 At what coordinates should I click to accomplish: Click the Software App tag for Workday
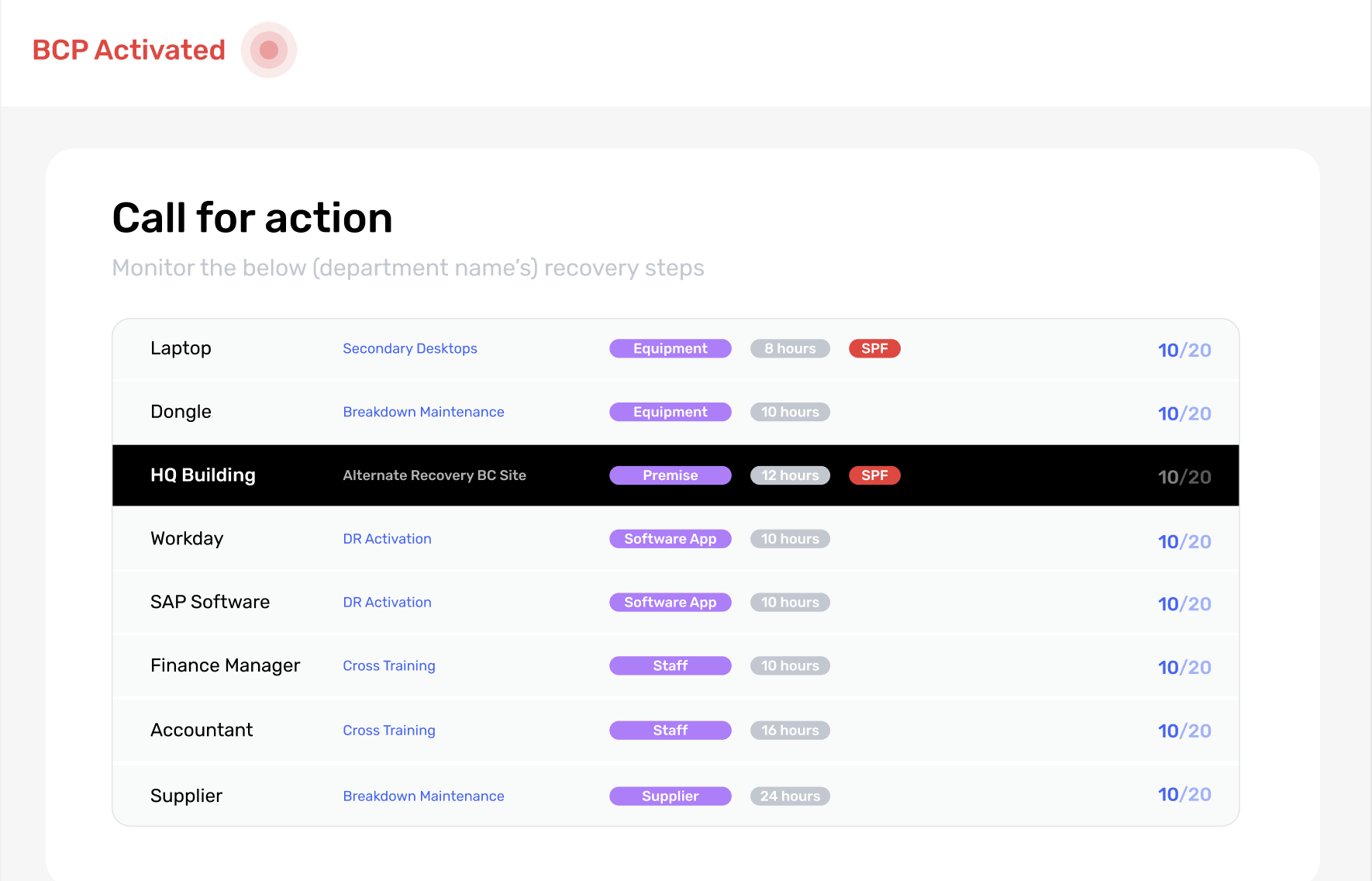[670, 539]
